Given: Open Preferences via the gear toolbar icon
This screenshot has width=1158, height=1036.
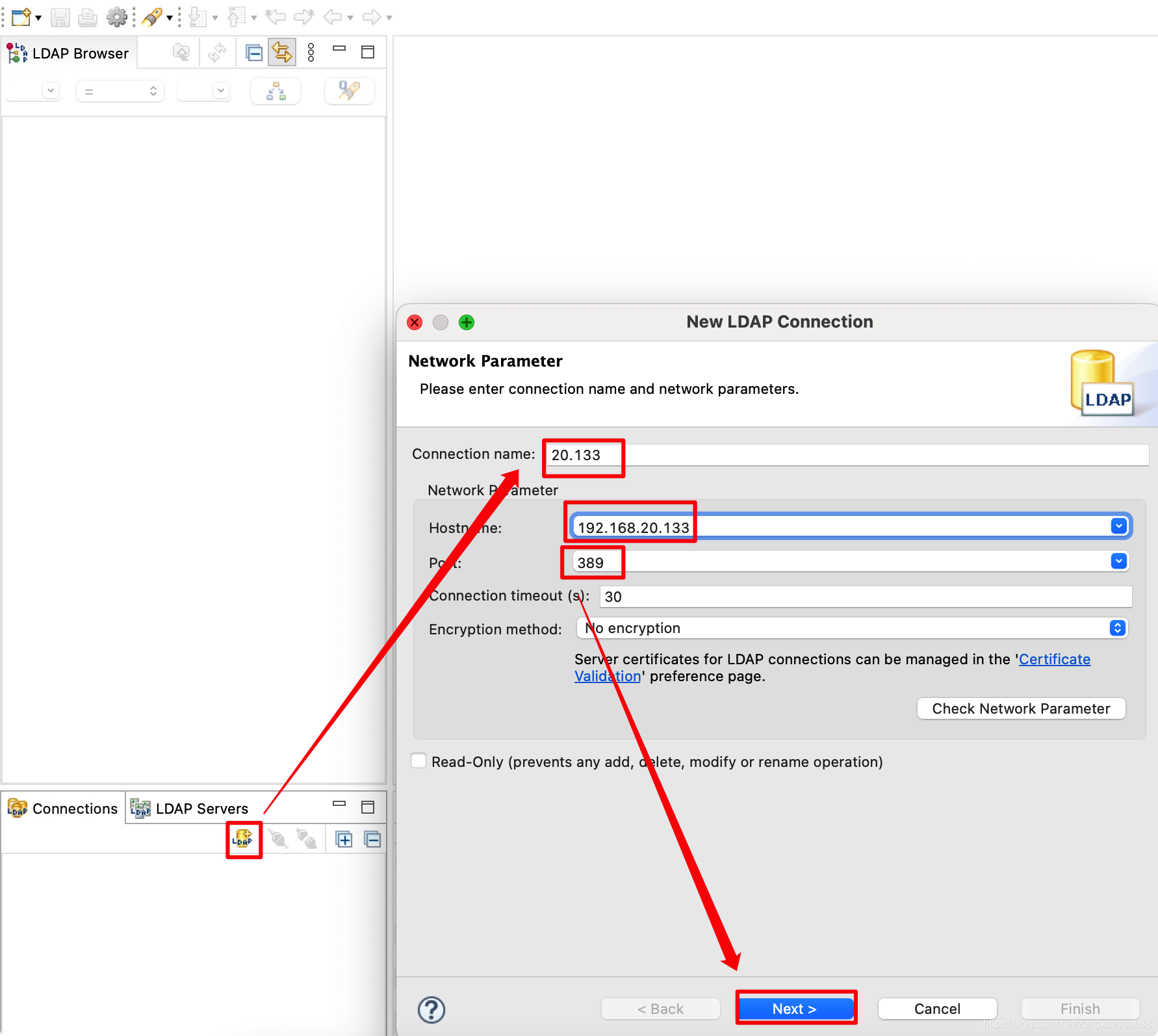Looking at the screenshot, I should point(118,18).
